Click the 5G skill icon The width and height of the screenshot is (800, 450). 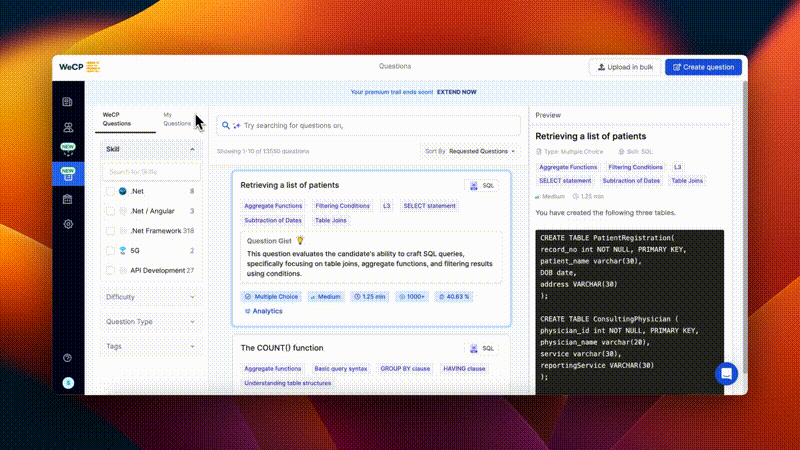pyautogui.click(x=122, y=251)
